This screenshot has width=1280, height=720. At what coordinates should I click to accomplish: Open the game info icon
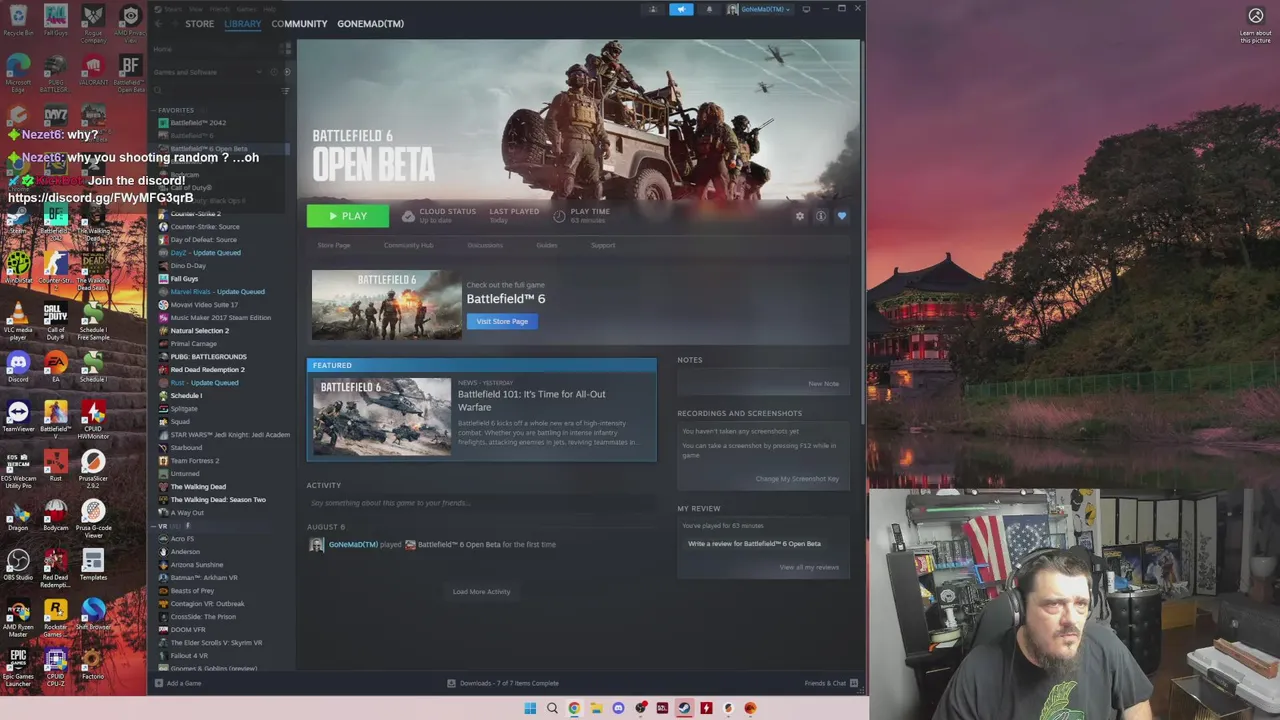coord(820,216)
